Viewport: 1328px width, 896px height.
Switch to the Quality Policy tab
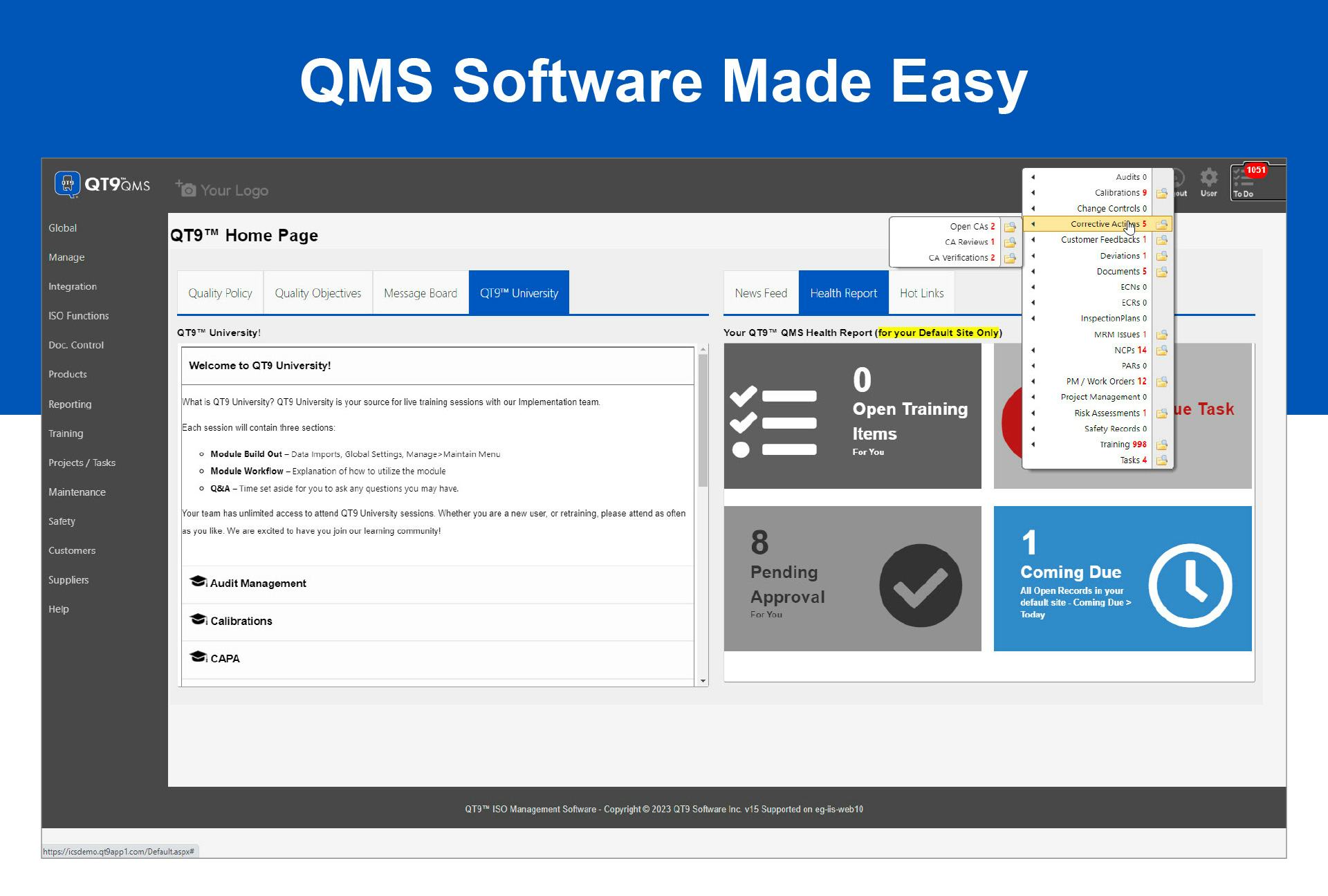[x=220, y=293]
